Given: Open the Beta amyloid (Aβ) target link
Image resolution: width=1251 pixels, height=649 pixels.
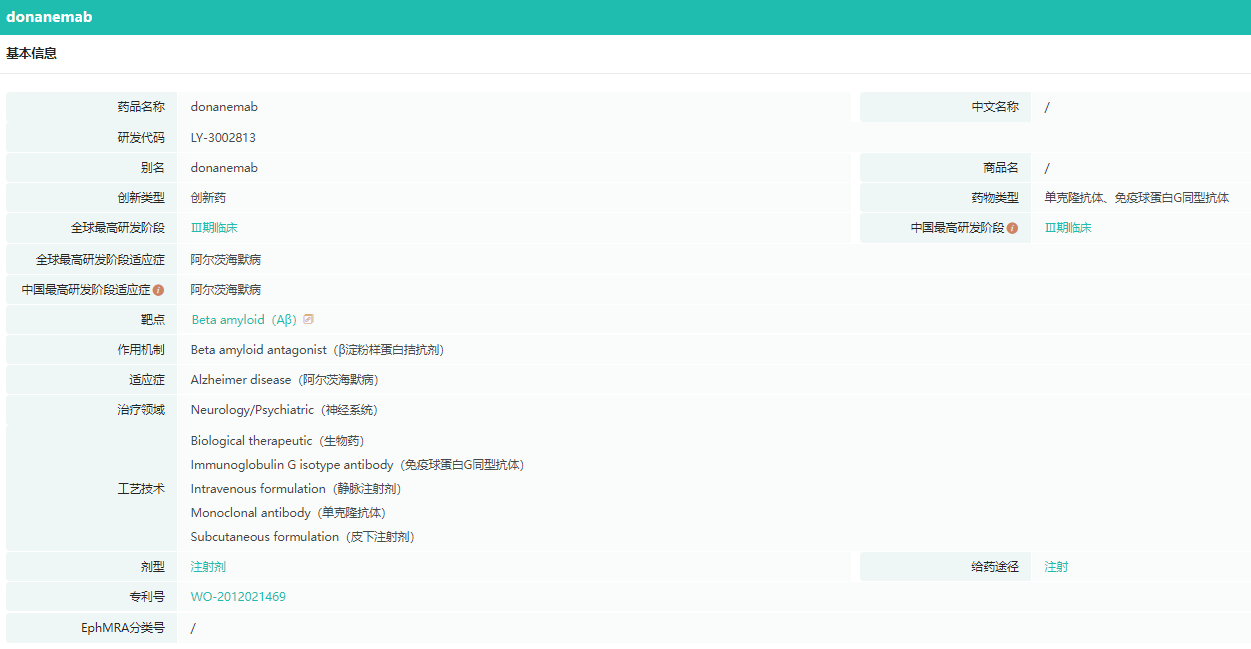Looking at the screenshot, I should tap(243, 320).
